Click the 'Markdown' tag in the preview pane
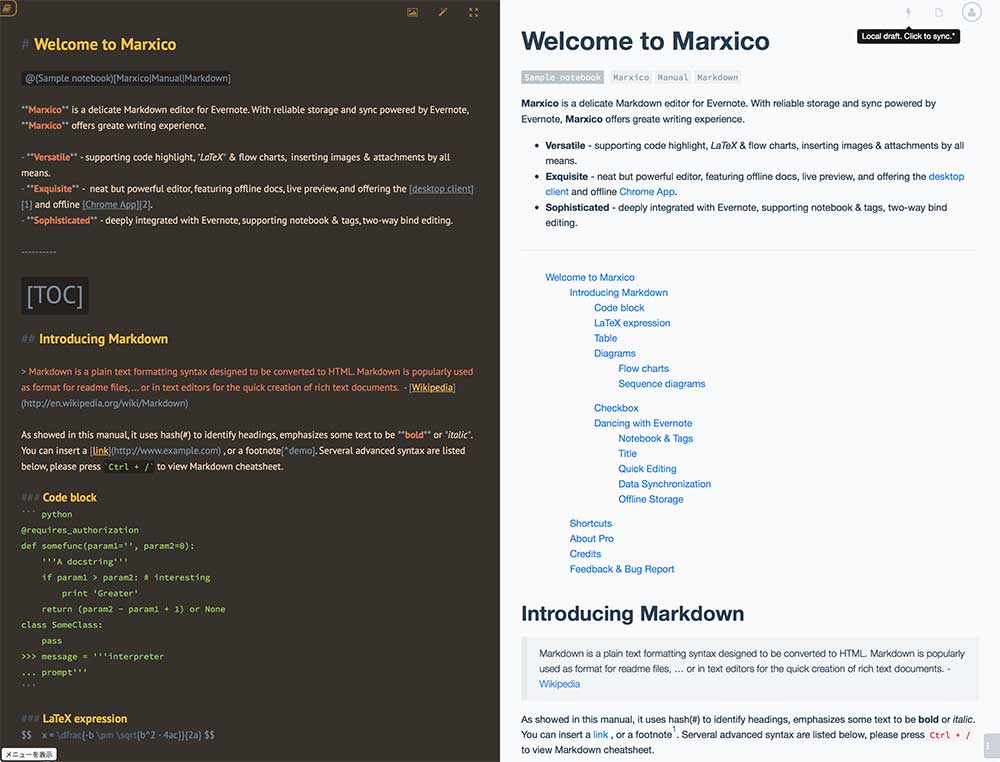 point(717,77)
